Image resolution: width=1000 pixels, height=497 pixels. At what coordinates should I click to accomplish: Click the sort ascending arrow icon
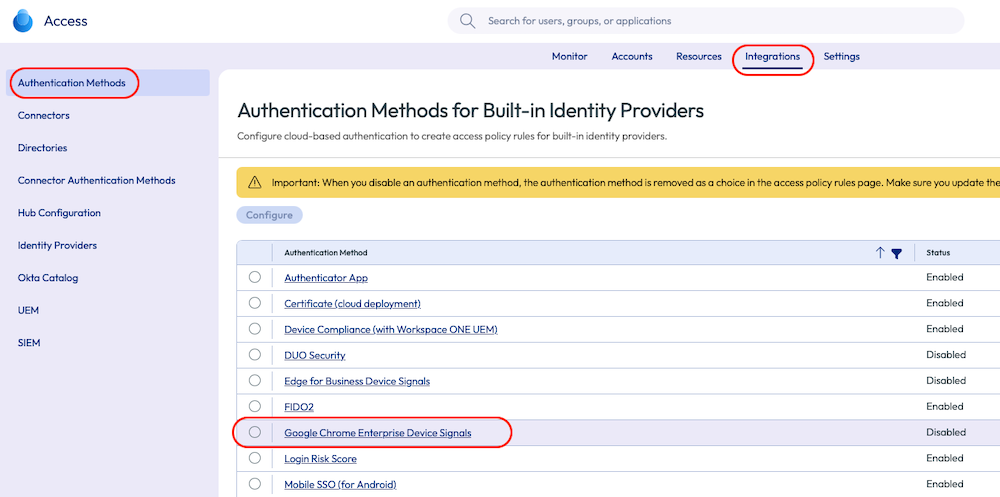880,253
